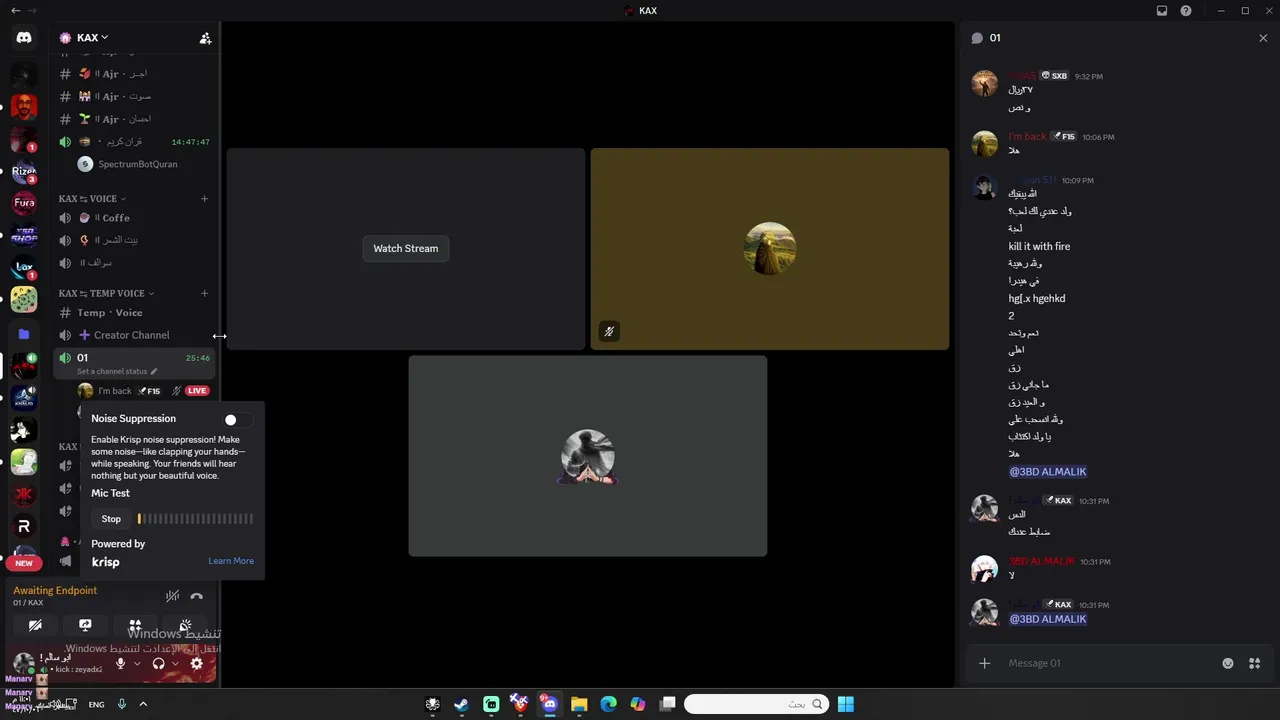Image resolution: width=1280 pixels, height=720 pixels.
Task: Turn on camera in voice panel
Action: [x=35, y=625]
